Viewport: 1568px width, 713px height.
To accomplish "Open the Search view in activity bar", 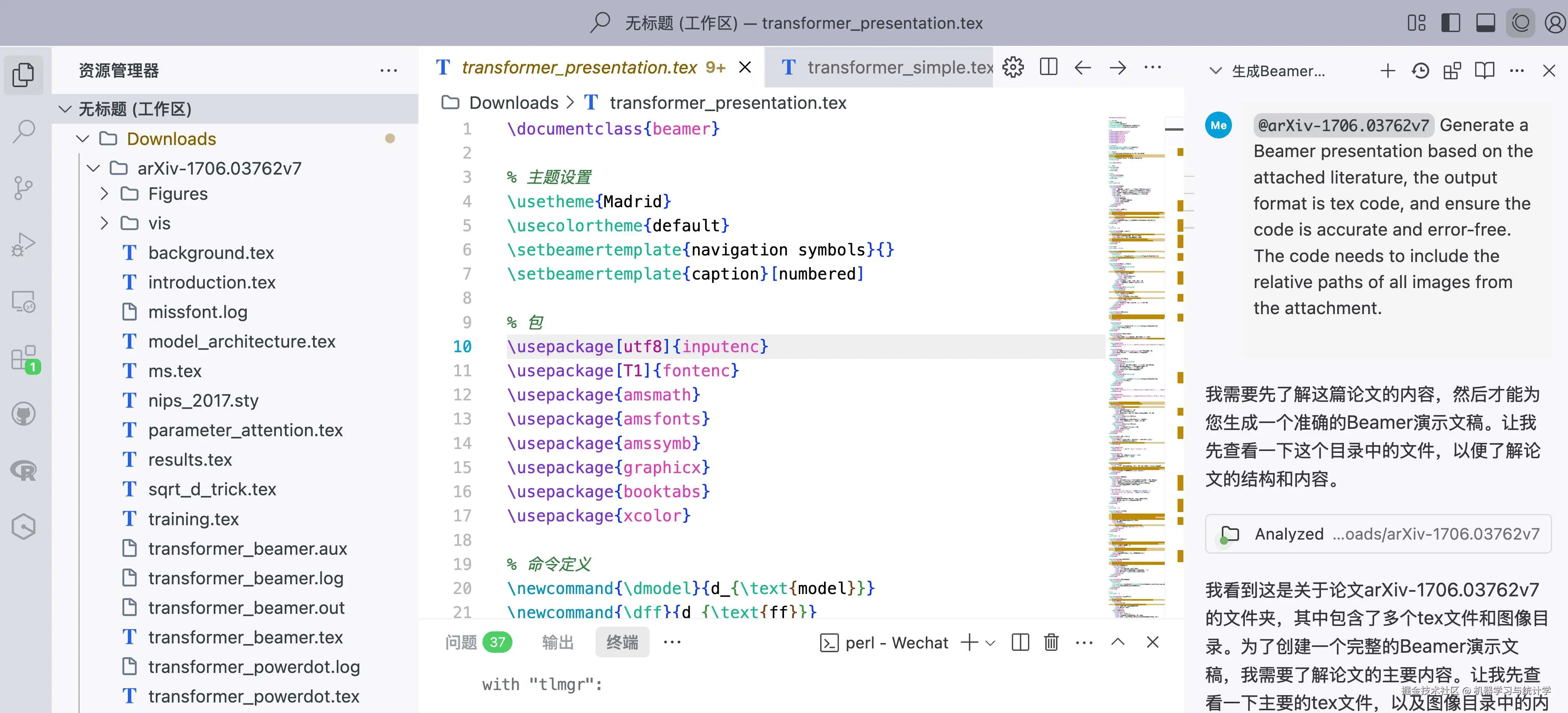I will click(x=24, y=131).
